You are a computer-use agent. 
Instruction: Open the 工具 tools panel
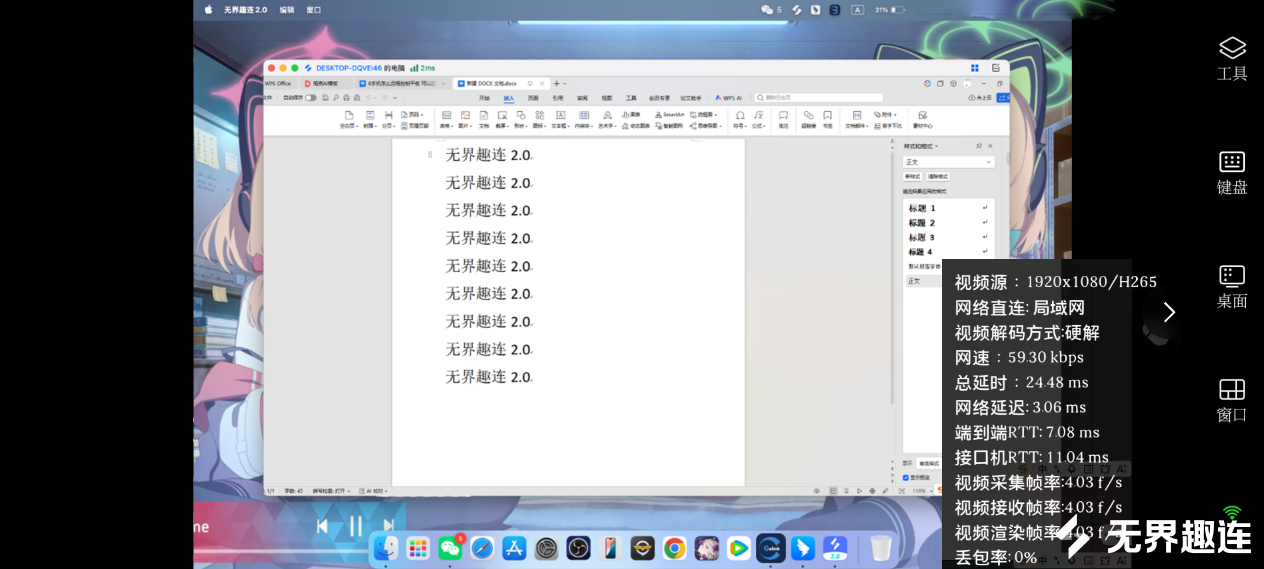pyautogui.click(x=1232, y=59)
